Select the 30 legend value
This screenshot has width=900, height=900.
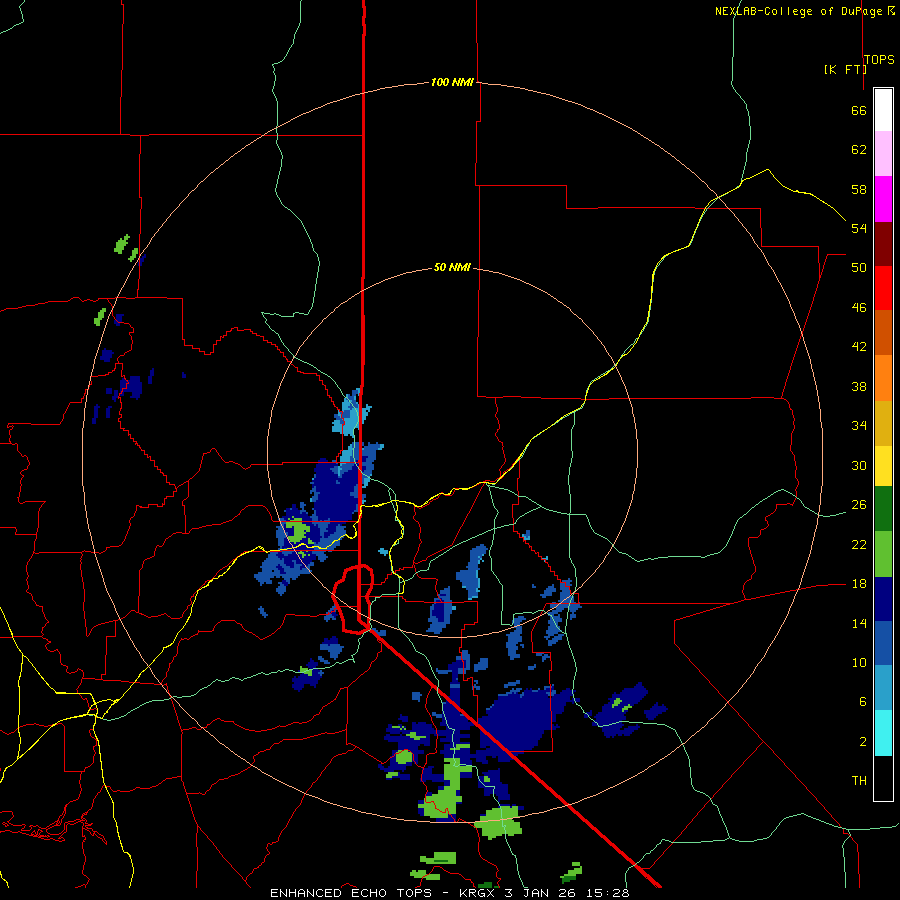pos(859,465)
